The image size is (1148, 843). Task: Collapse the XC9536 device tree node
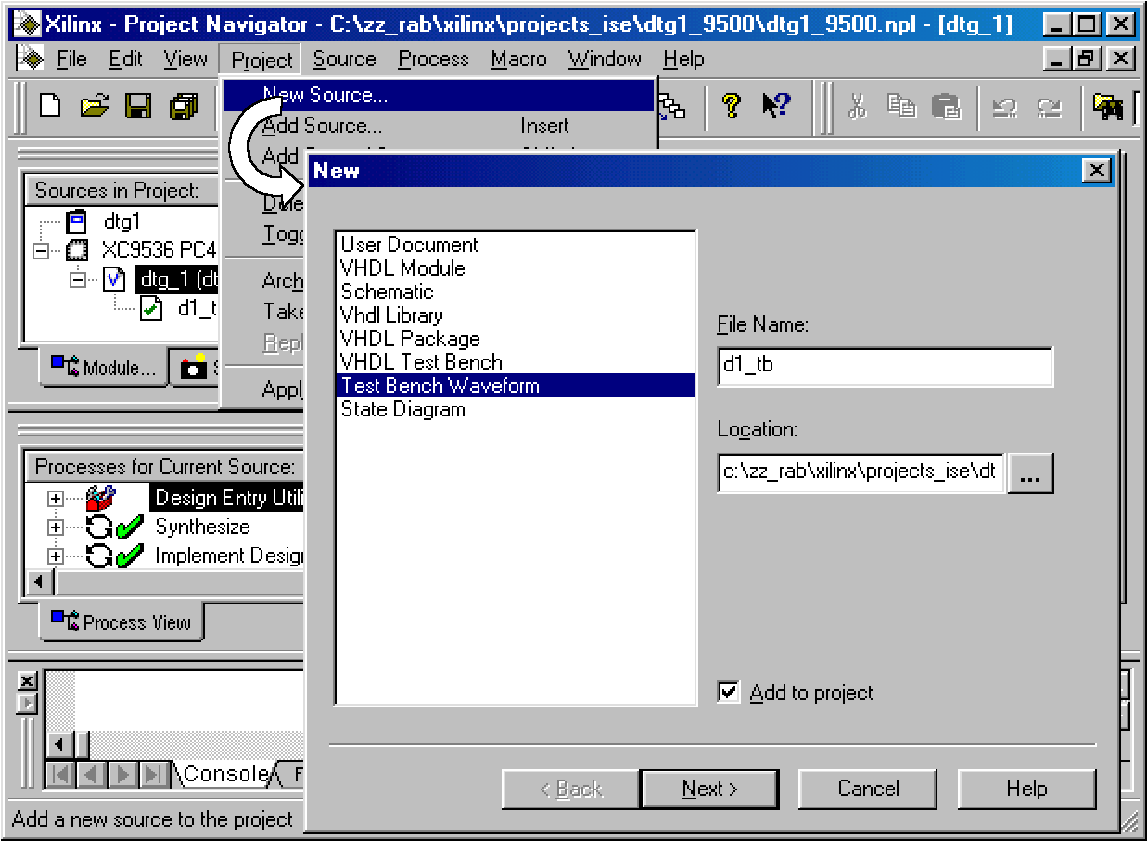tap(41, 251)
